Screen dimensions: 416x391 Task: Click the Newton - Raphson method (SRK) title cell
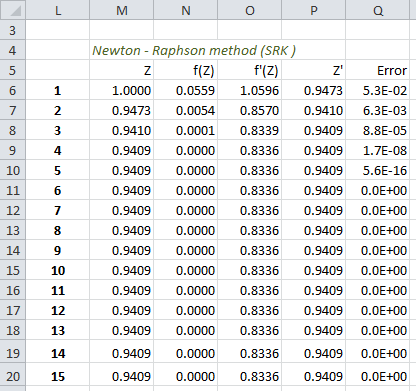194,50
